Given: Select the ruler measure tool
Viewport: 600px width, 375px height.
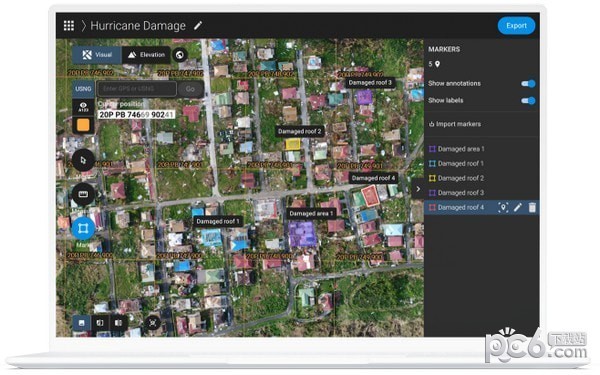Looking at the screenshot, I should coord(83,194).
